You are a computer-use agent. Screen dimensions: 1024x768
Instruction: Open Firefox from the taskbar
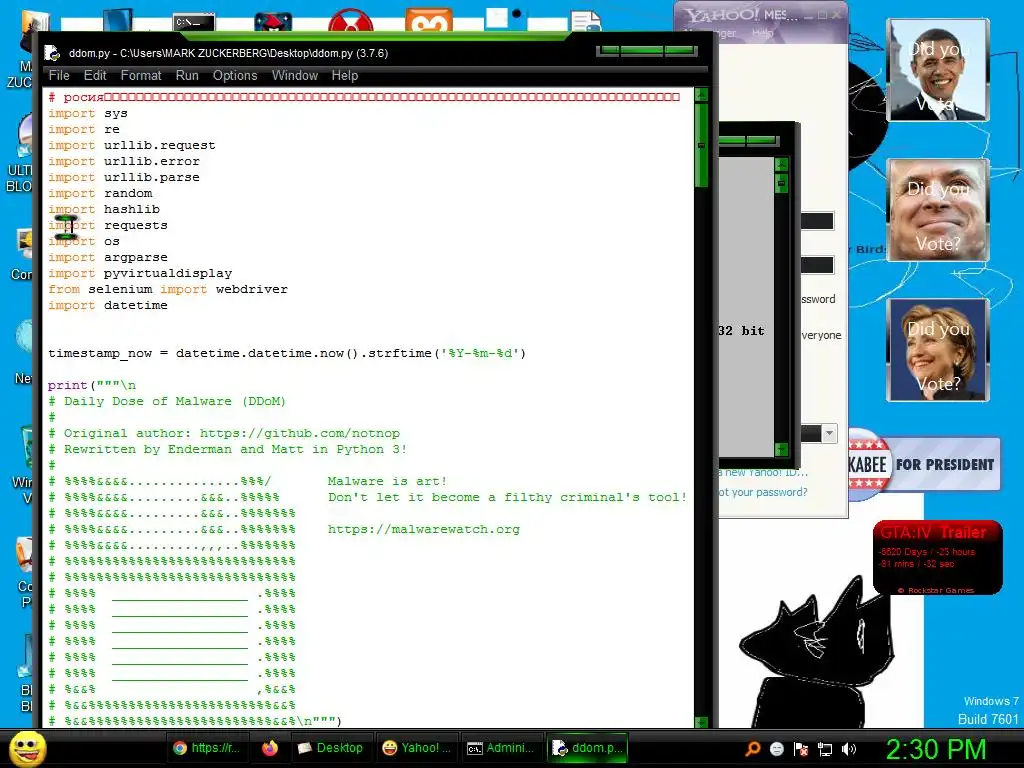270,748
